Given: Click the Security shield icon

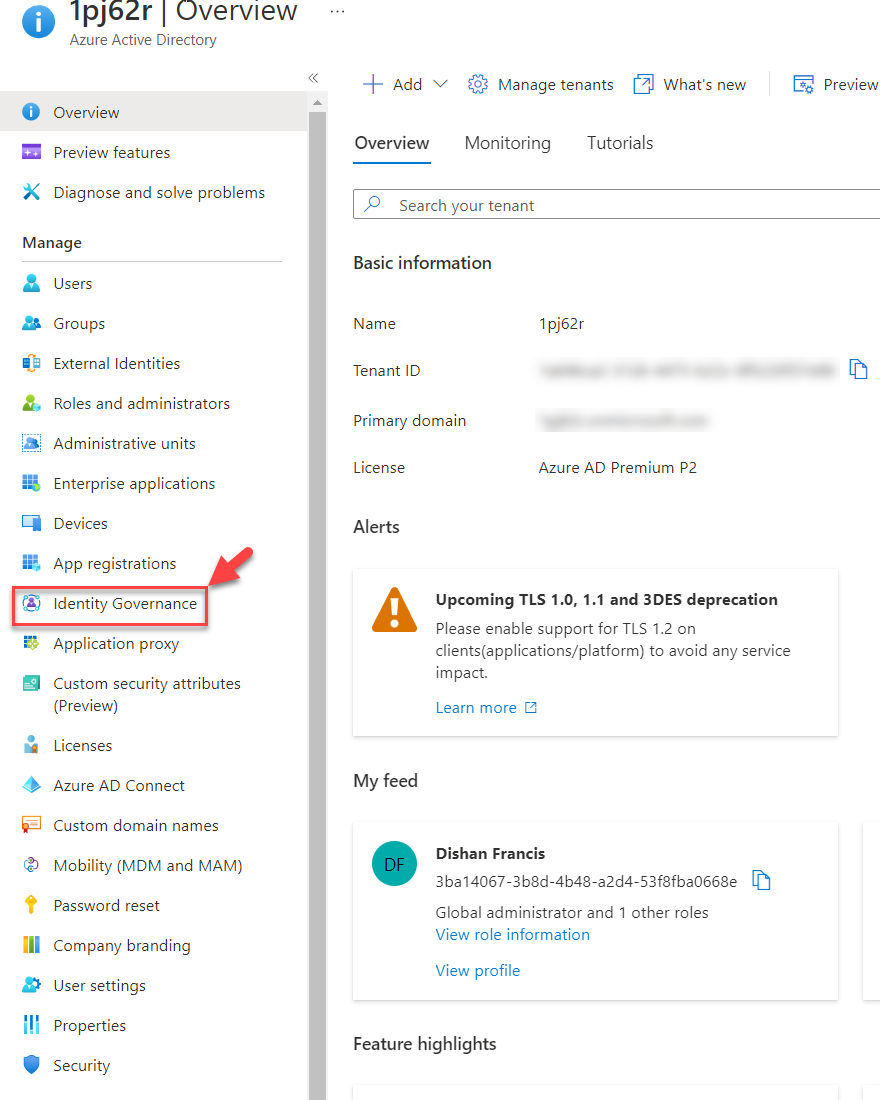Looking at the screenshot, I should pos(32,1066).
